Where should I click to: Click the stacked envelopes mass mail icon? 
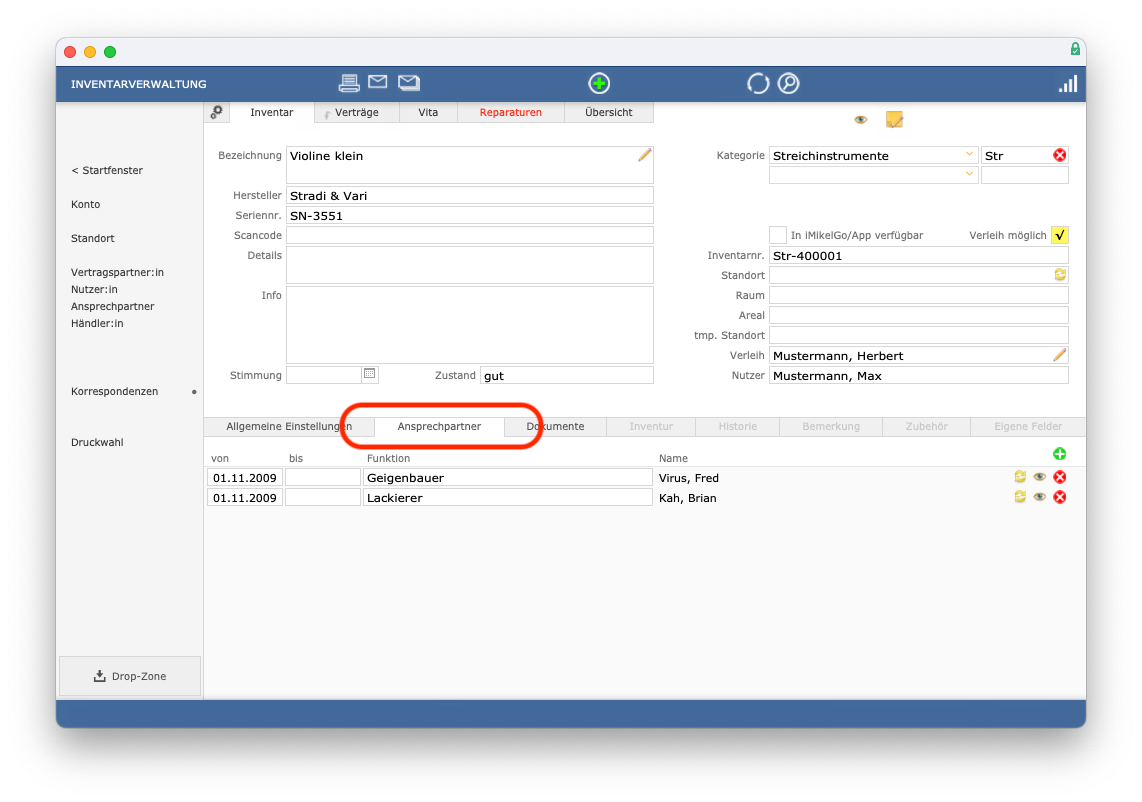(x=409, y=82)
